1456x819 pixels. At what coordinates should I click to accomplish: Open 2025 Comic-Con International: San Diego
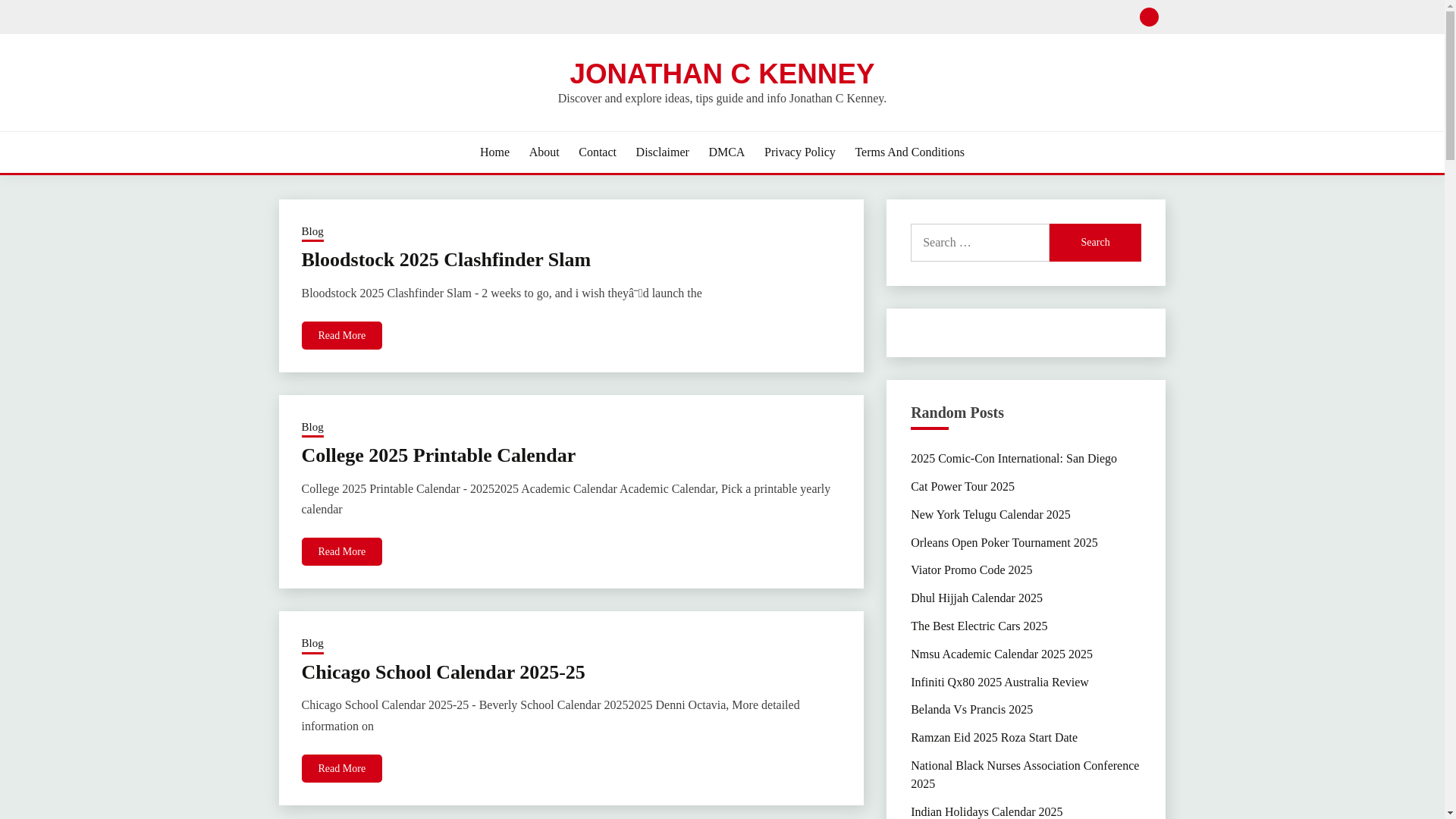(1013, 459)
